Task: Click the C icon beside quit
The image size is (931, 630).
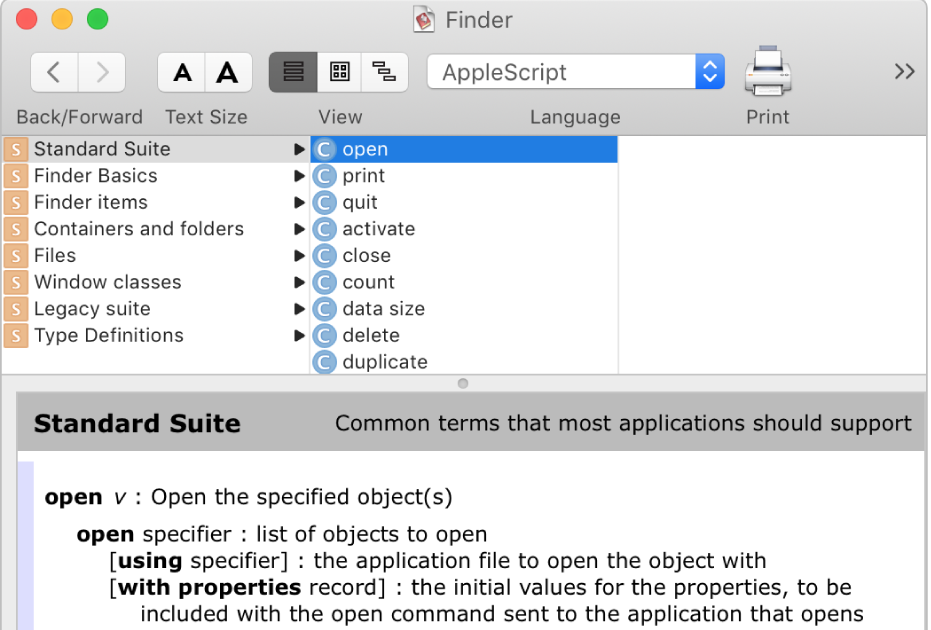Action: click(x=325, y=202)
